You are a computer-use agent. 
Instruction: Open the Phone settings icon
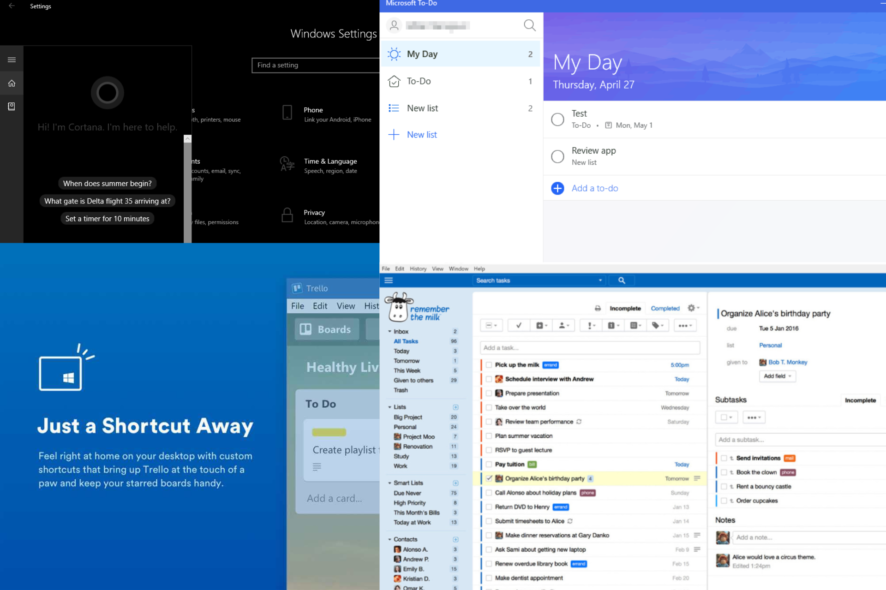click(287, 113)
